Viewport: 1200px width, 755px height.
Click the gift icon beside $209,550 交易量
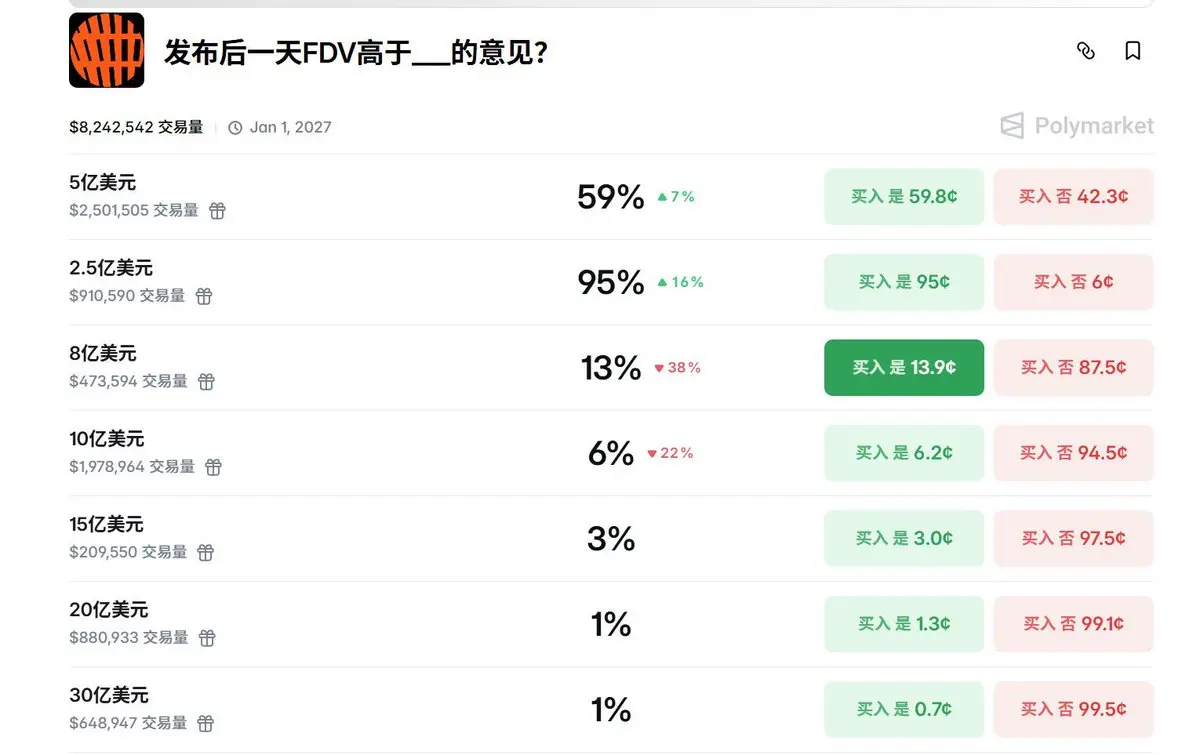(x=205, y=552)
